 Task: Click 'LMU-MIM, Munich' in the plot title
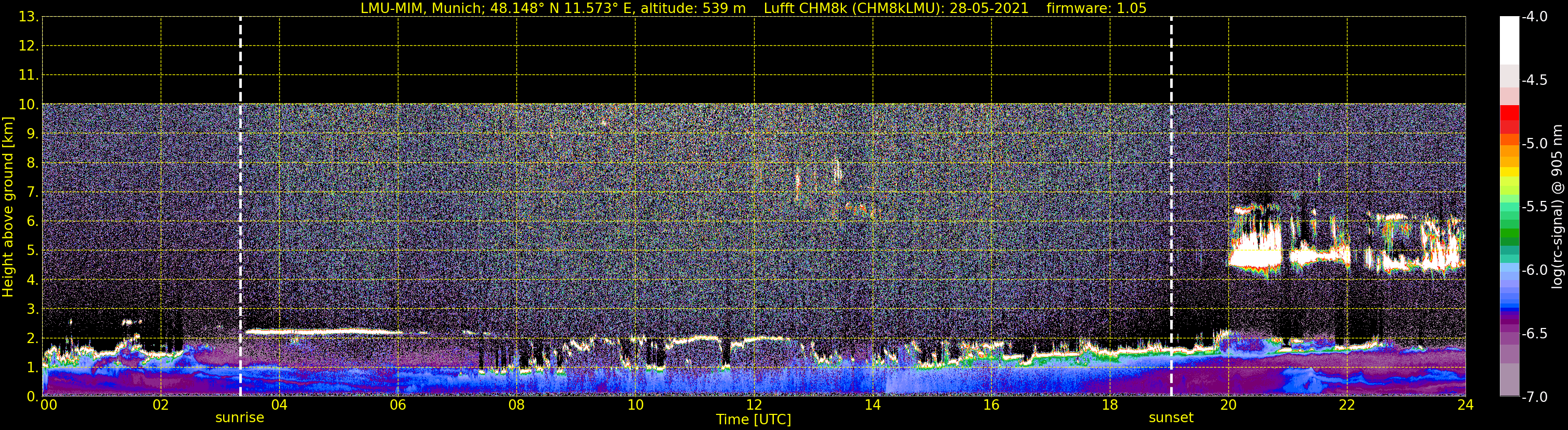coord(422,8)
